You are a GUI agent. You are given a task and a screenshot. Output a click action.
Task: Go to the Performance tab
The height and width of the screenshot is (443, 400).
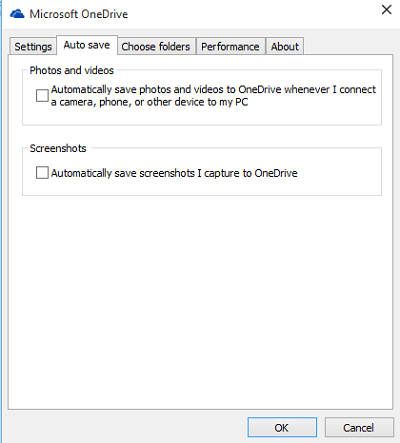[230, 46]
